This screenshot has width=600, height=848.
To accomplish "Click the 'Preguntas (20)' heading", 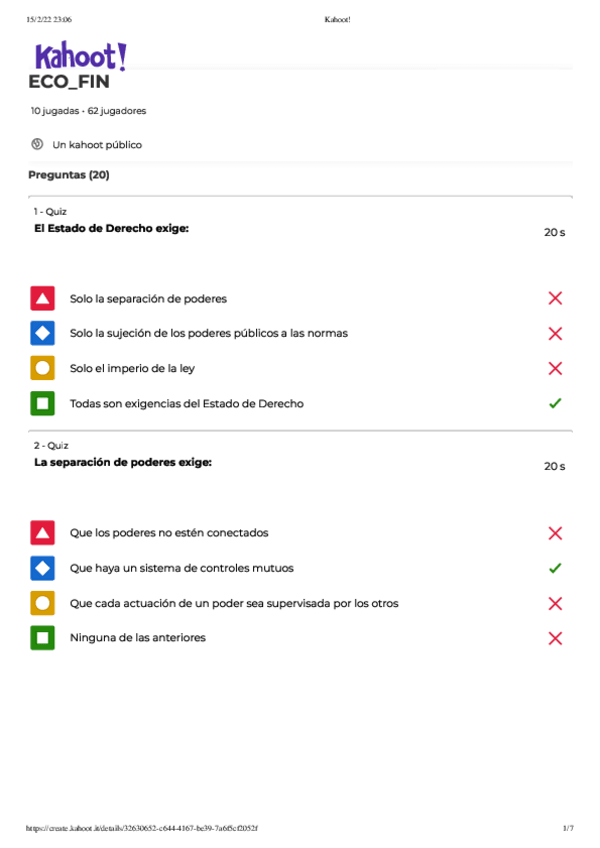I will [69, 175].
